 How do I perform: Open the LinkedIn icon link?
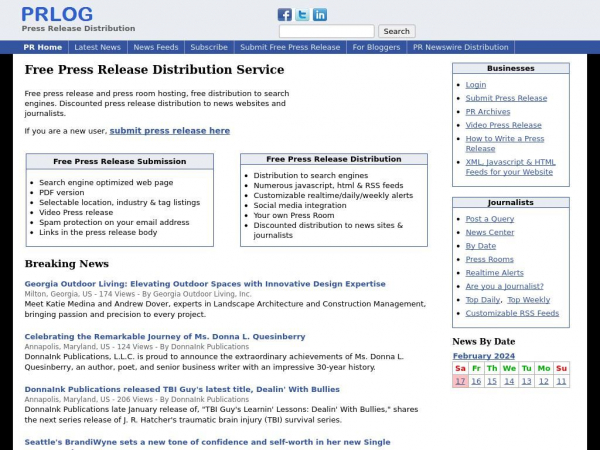(x=320, y=15)
